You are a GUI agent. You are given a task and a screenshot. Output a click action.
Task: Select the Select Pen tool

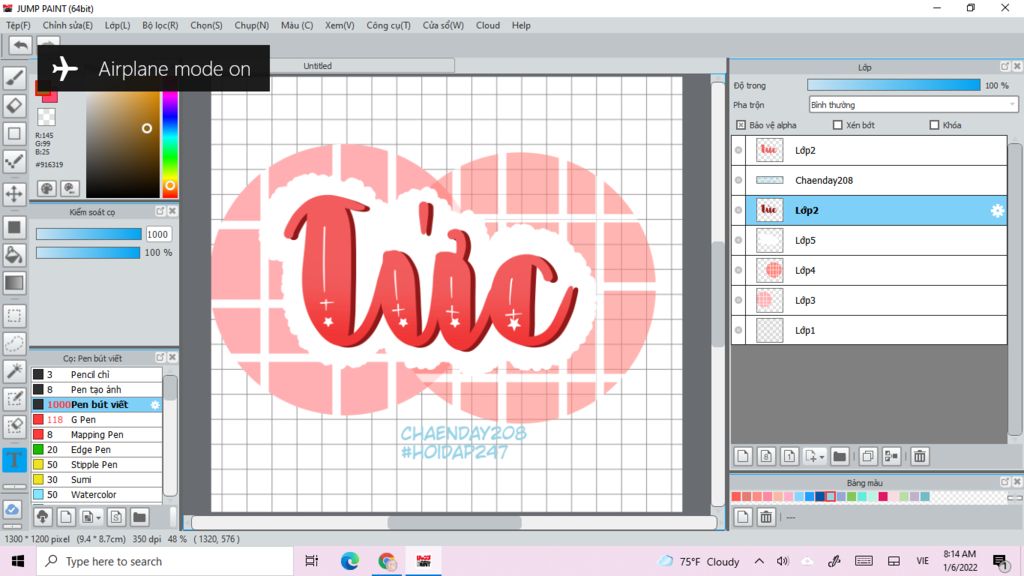tap(14, 398)
